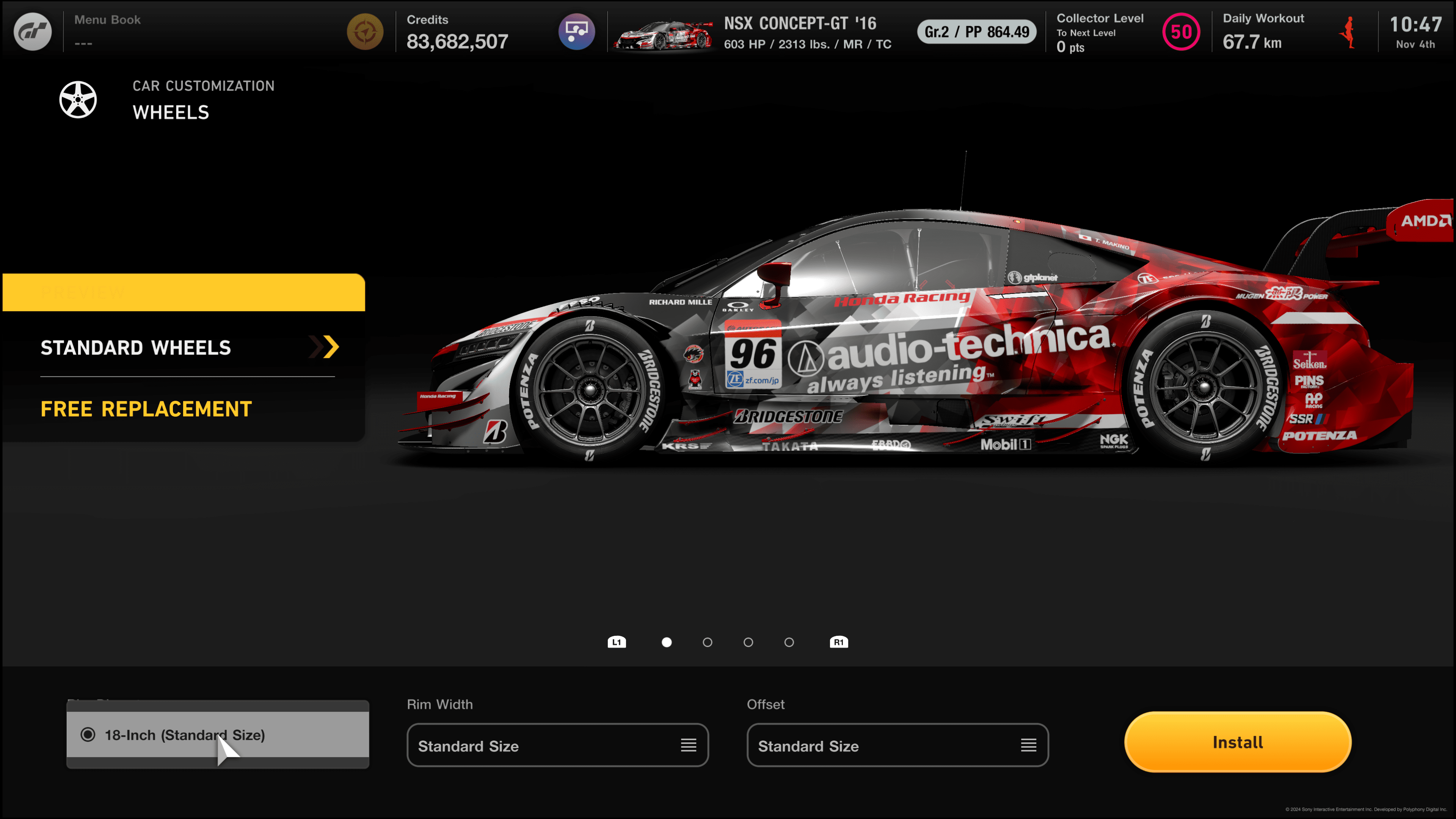Select the fourth page indicator dot
The height and width of the screenshot is (819, 1456).
point(789,642)
